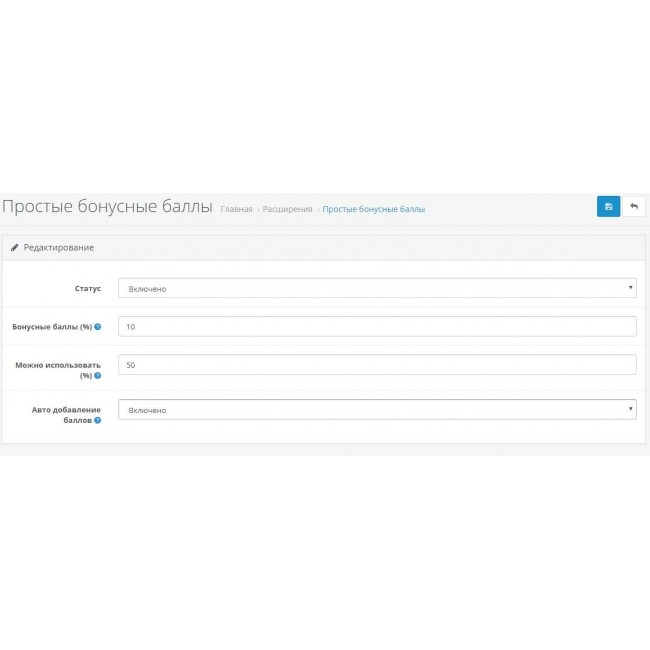Click the Простые бонусные баллы breadcrumb

(x=373, y=209)
